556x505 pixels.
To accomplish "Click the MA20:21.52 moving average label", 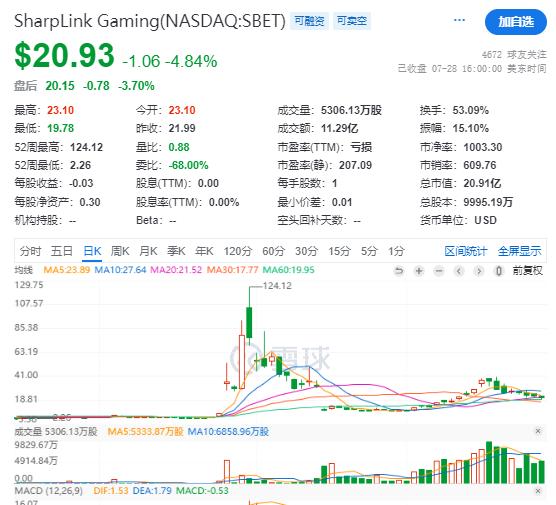I will pyautogui.click(x=176, y=270).
